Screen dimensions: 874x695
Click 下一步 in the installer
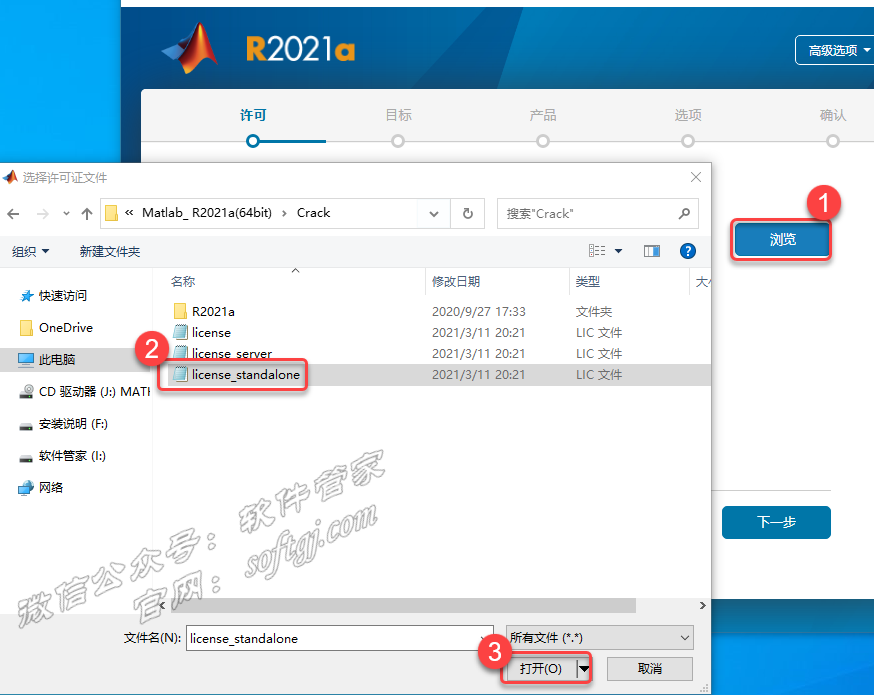pos(776,522)
